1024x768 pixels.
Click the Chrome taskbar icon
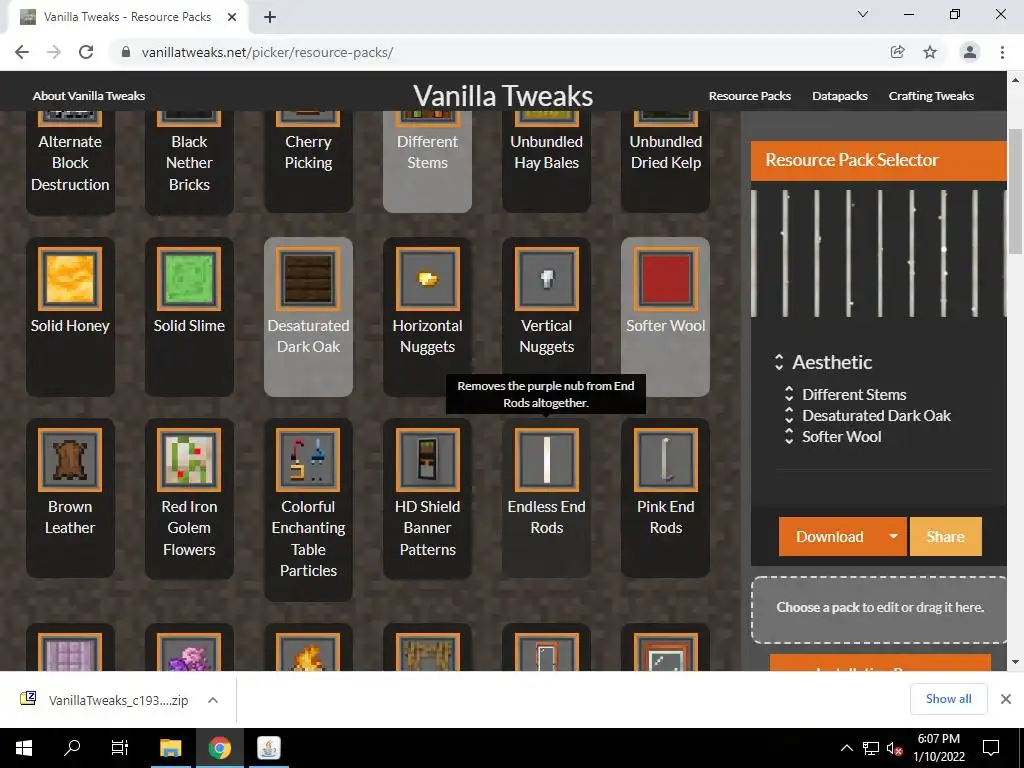click(219, 748)
